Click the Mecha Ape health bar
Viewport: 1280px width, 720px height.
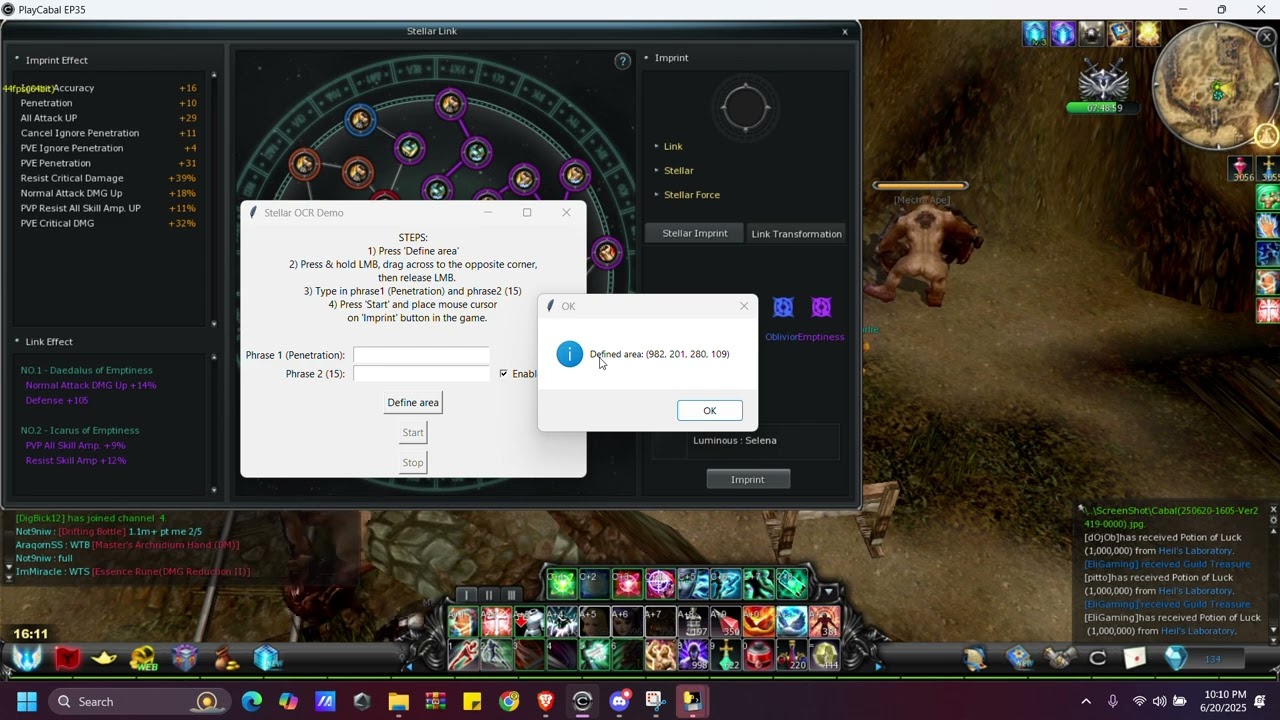pos(920,185)
